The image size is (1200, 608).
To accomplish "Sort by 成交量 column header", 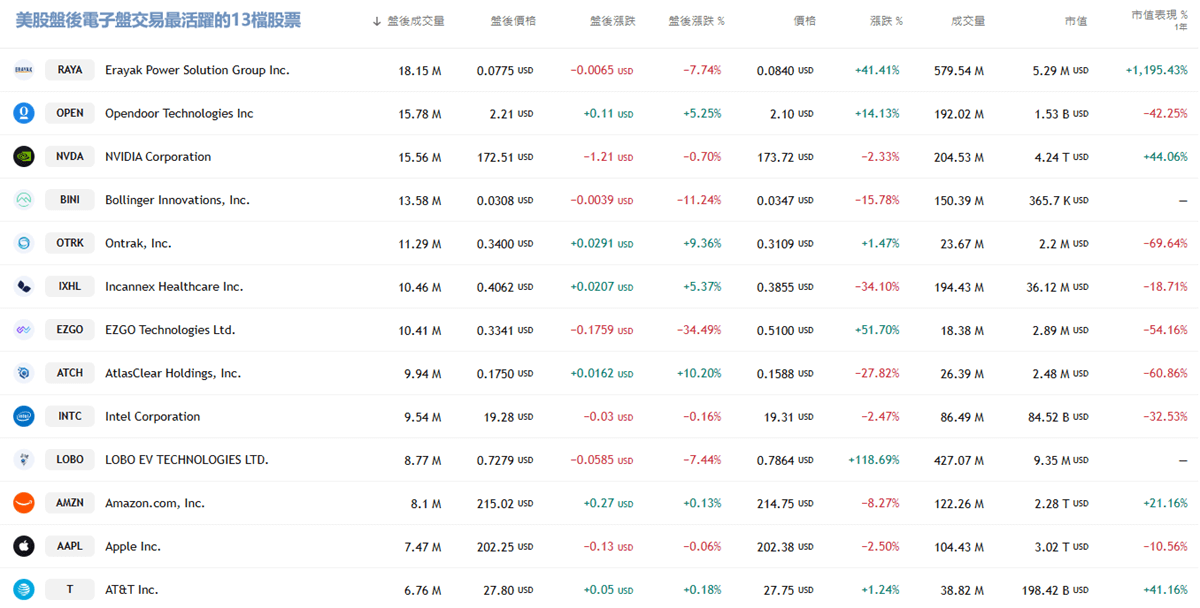I will (x=968, y=21).
